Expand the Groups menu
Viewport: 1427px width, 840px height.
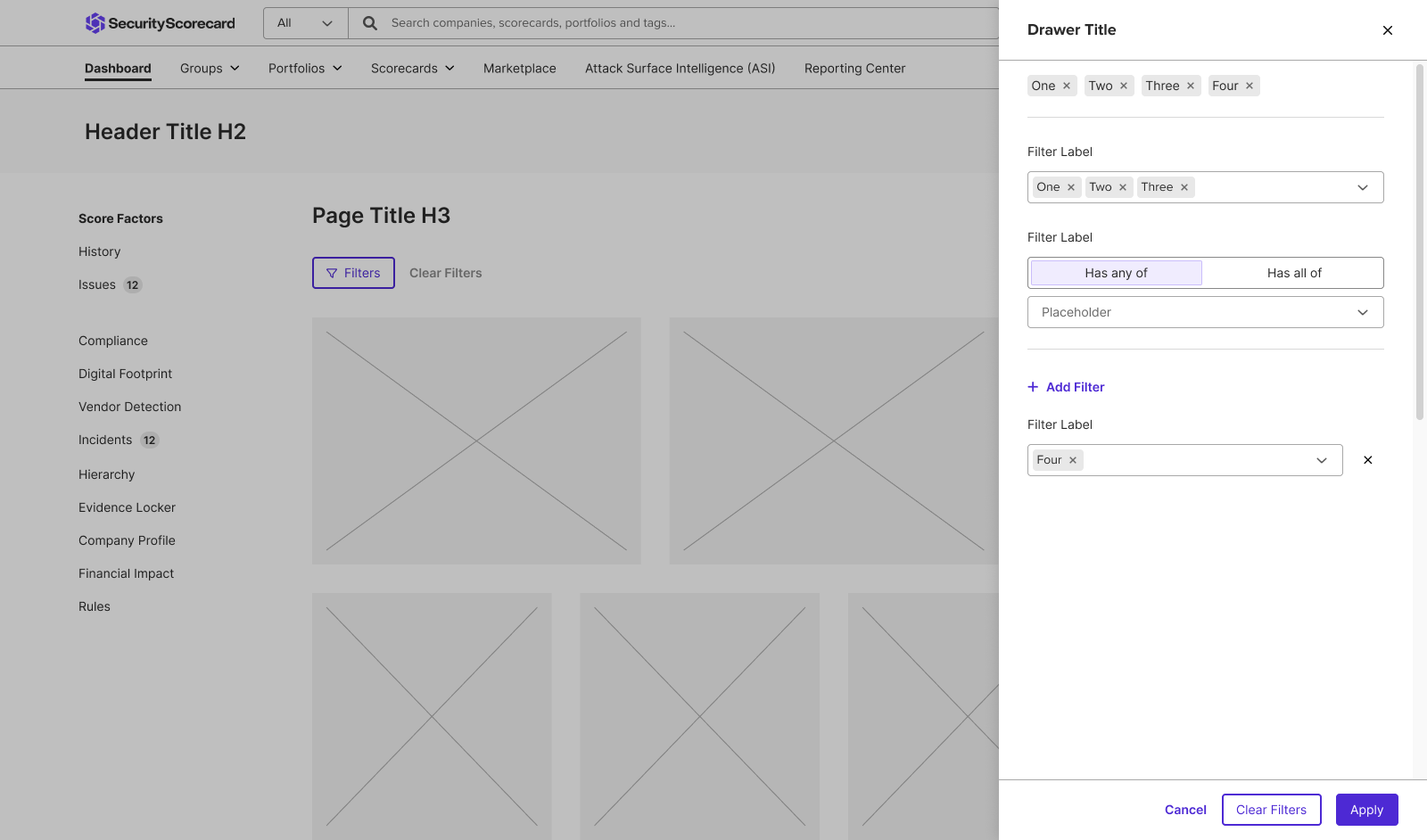(x=210, y=69)
